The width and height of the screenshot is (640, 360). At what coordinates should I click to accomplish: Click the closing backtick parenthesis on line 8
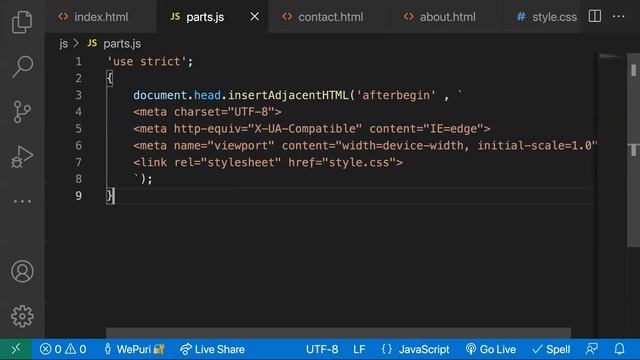coord(143,179)
